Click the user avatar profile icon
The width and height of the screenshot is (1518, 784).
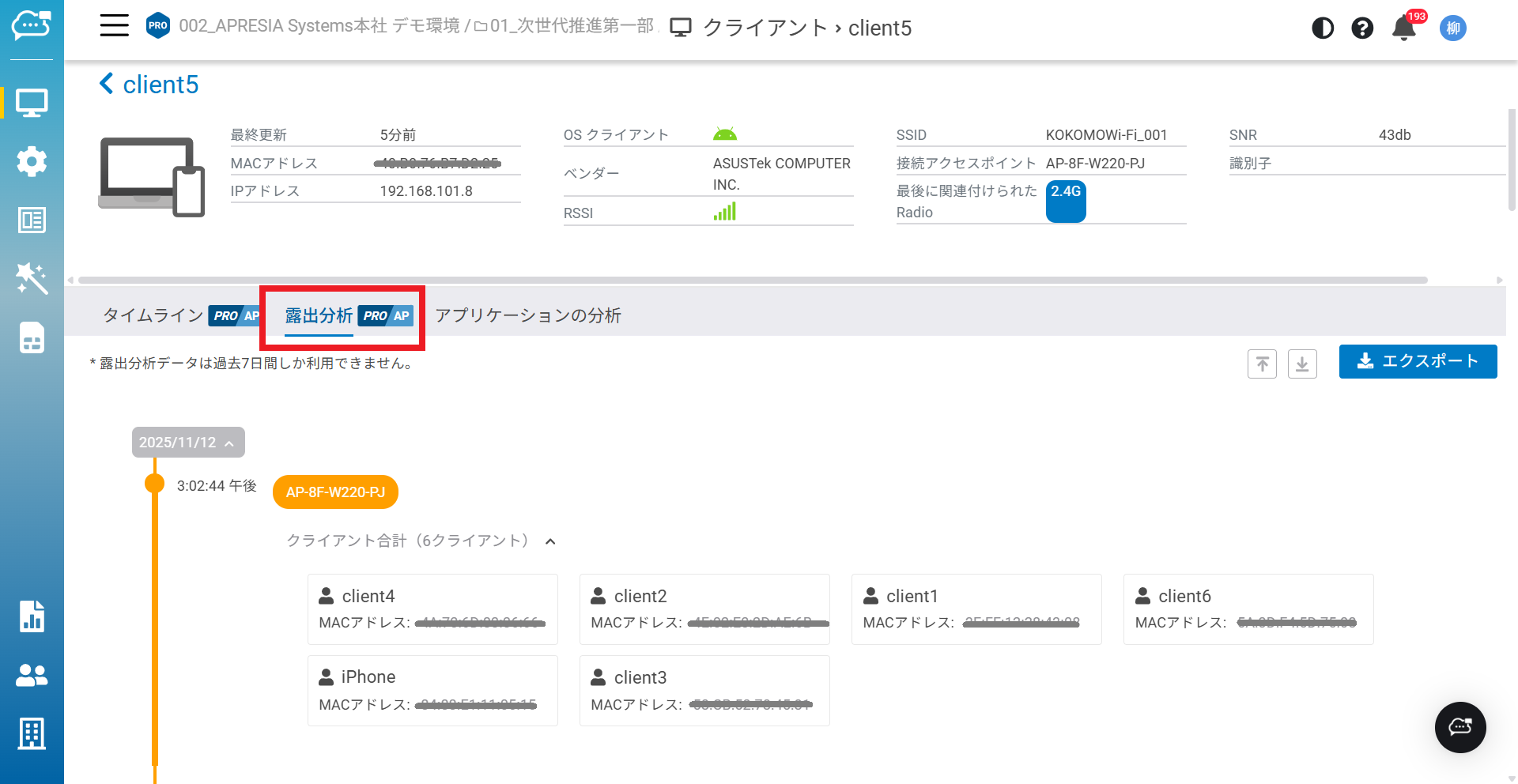click(1453, 28)
